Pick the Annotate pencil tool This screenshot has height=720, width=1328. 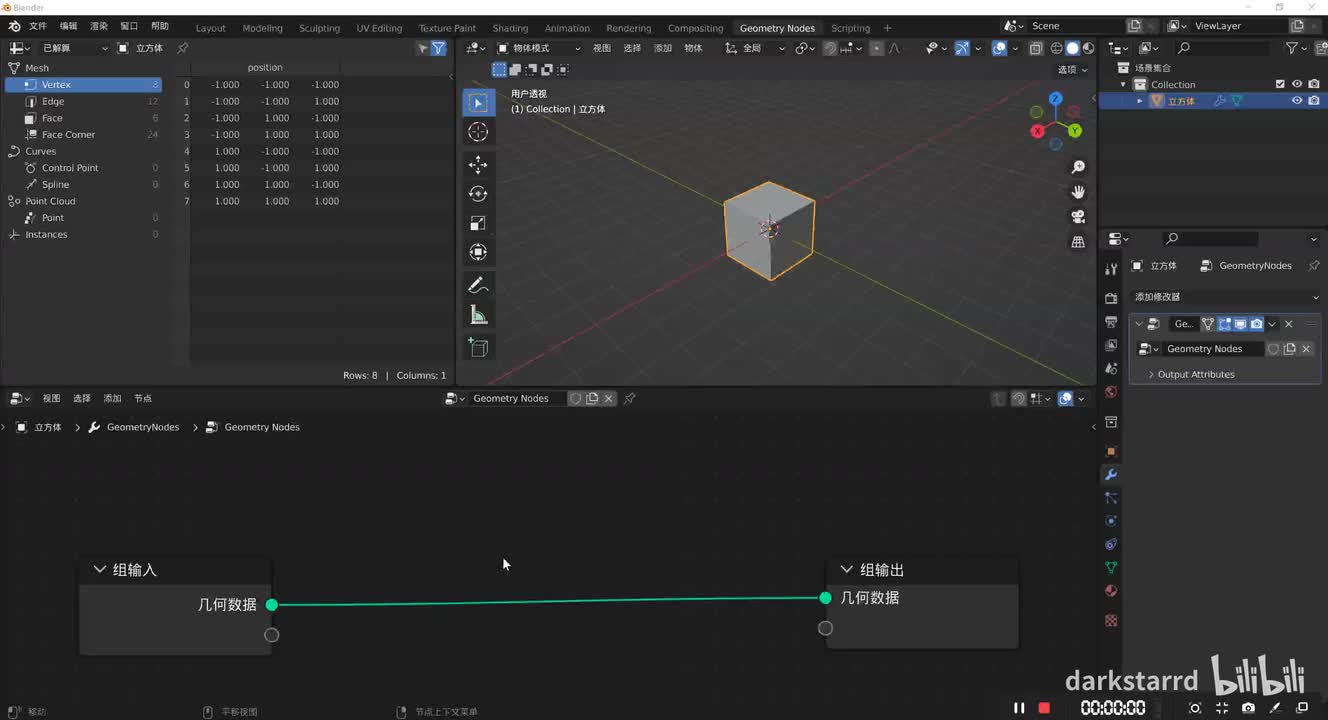point(478,285)
